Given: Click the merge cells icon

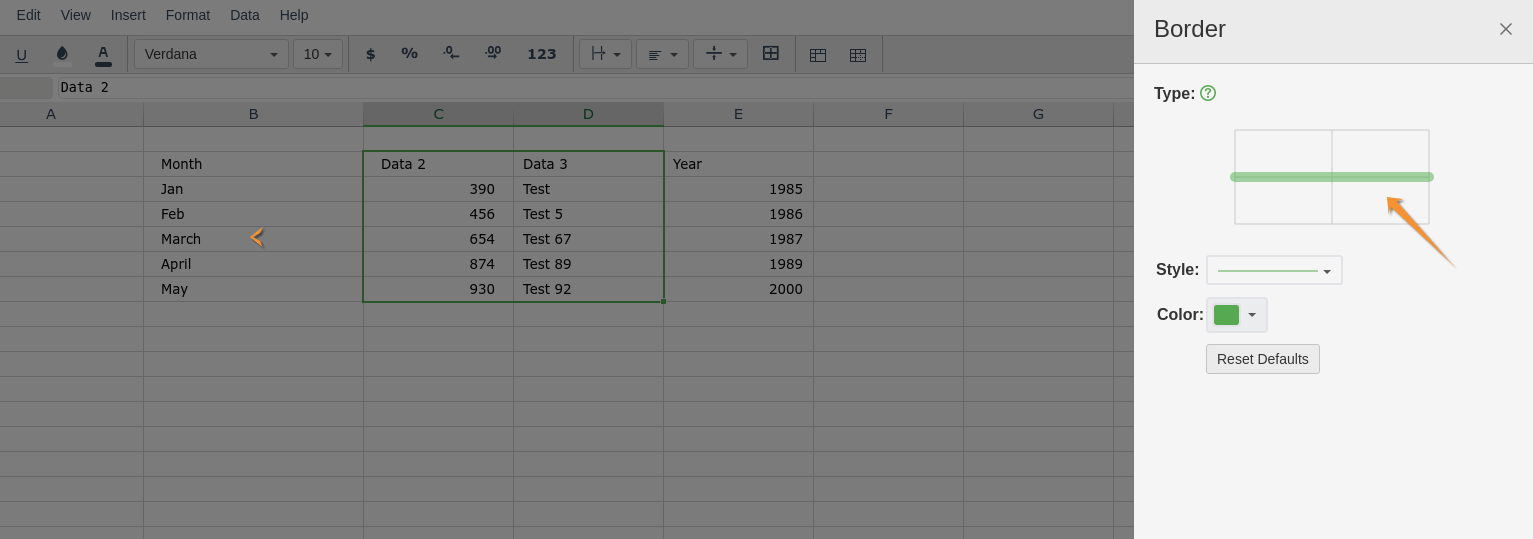Looking at the screenshot, I should click(770, 54).
